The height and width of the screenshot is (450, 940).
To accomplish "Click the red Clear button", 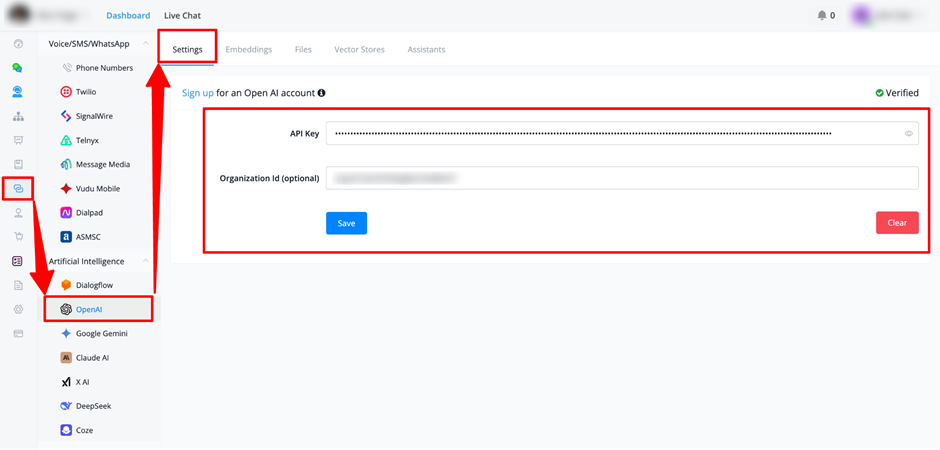I will 897,223.
